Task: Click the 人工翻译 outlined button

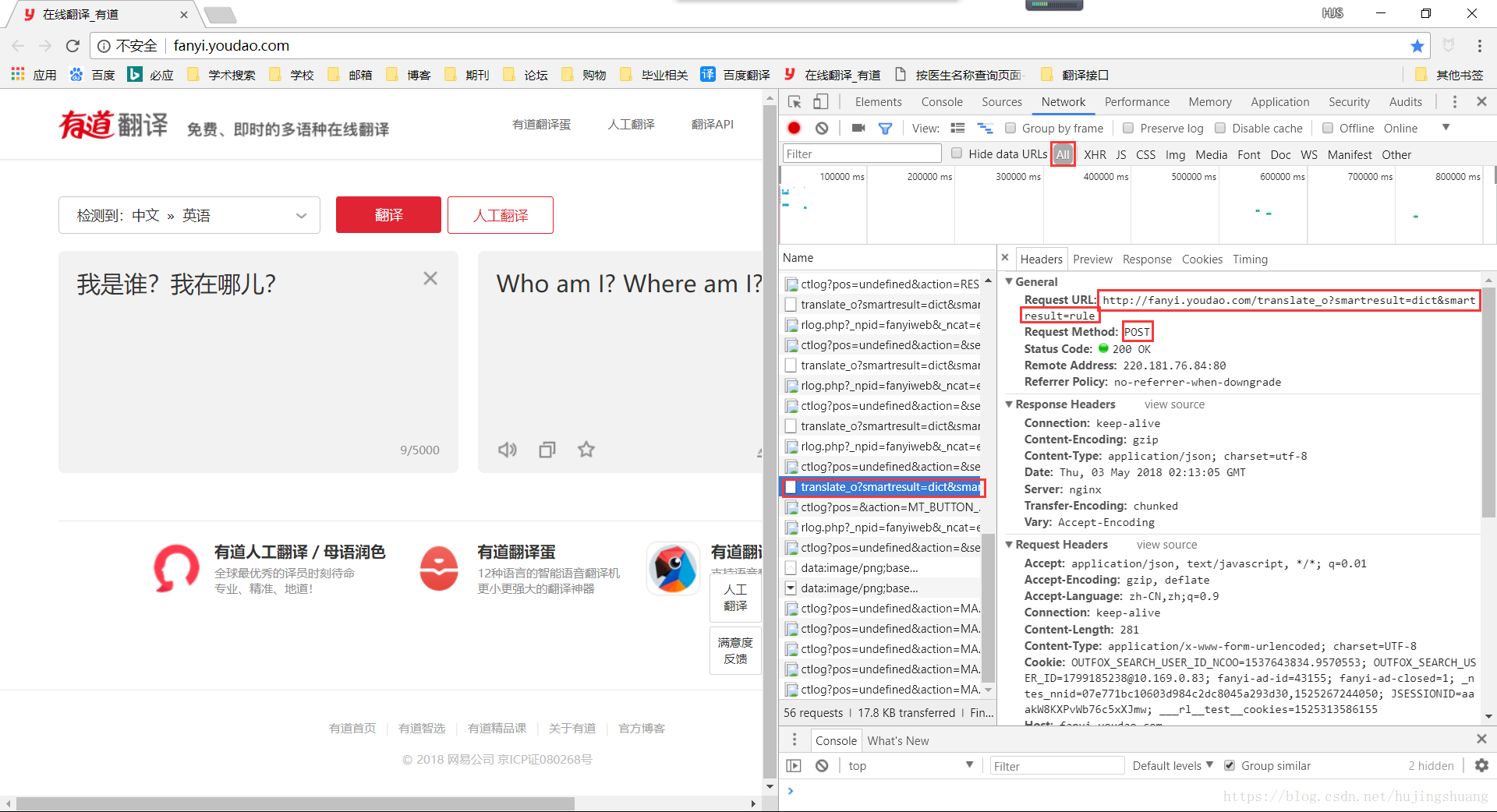Action: pyautogui.click(x=501, y=215)
